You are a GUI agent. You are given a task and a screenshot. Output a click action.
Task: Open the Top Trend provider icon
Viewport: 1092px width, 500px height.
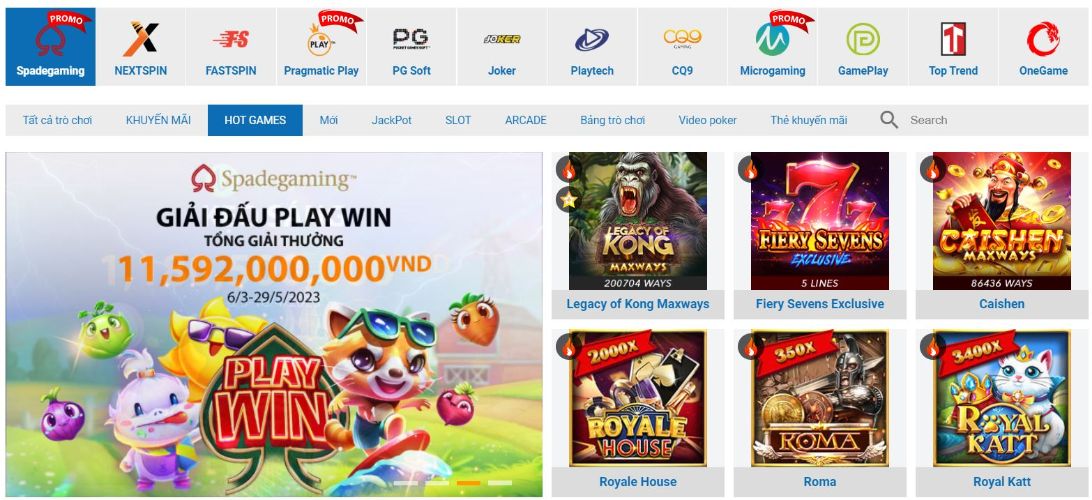[x=953, y=39]
